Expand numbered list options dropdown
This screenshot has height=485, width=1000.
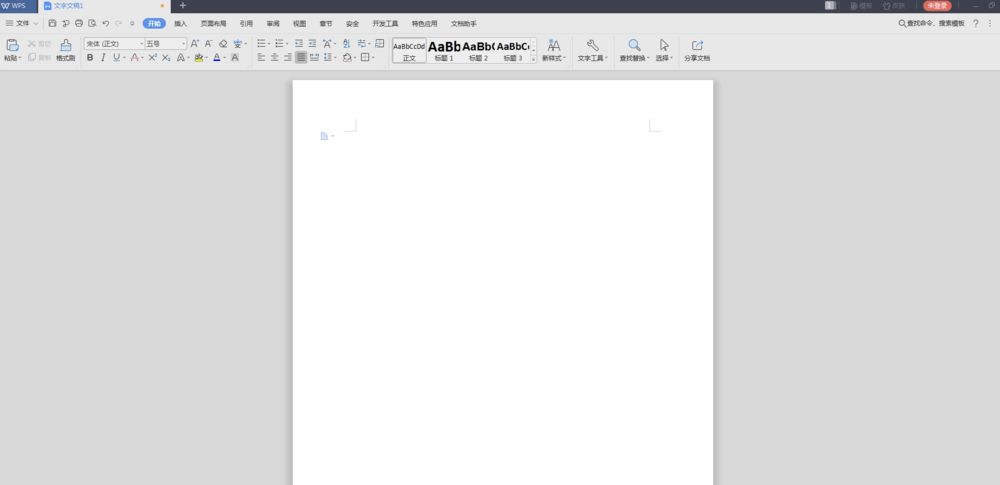pos(287,44)
